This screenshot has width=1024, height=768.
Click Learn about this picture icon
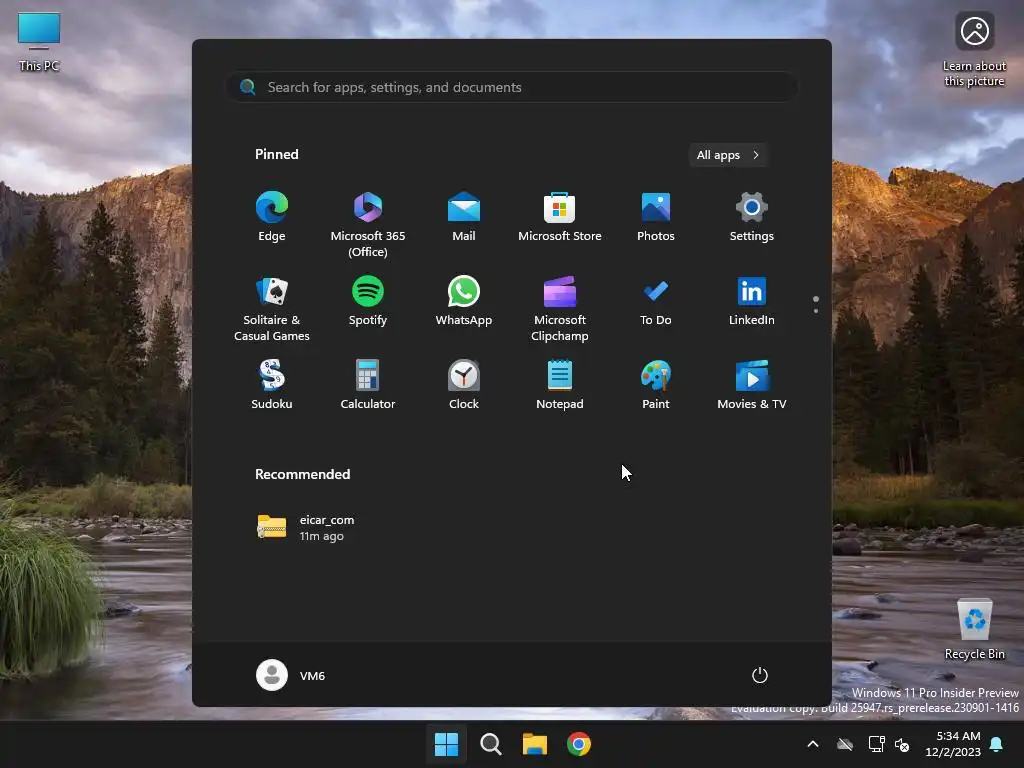point(975,50)
